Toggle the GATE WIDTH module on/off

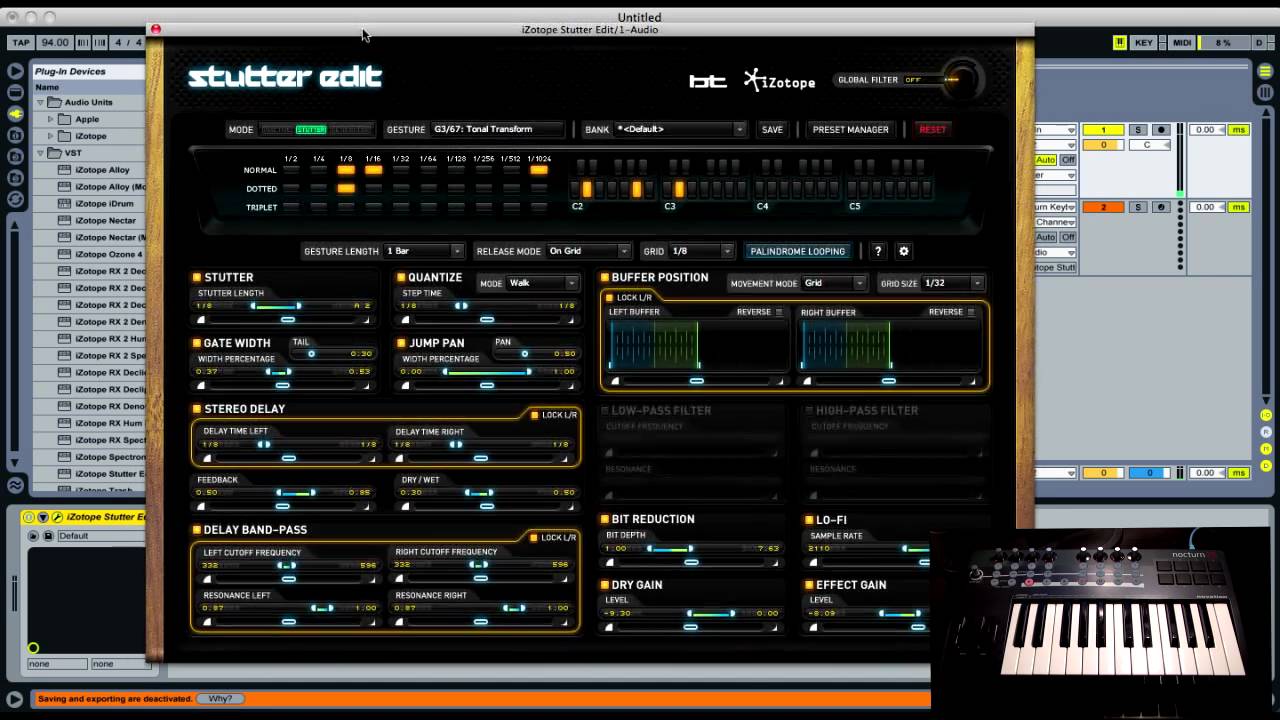click(x=197, y=342)
